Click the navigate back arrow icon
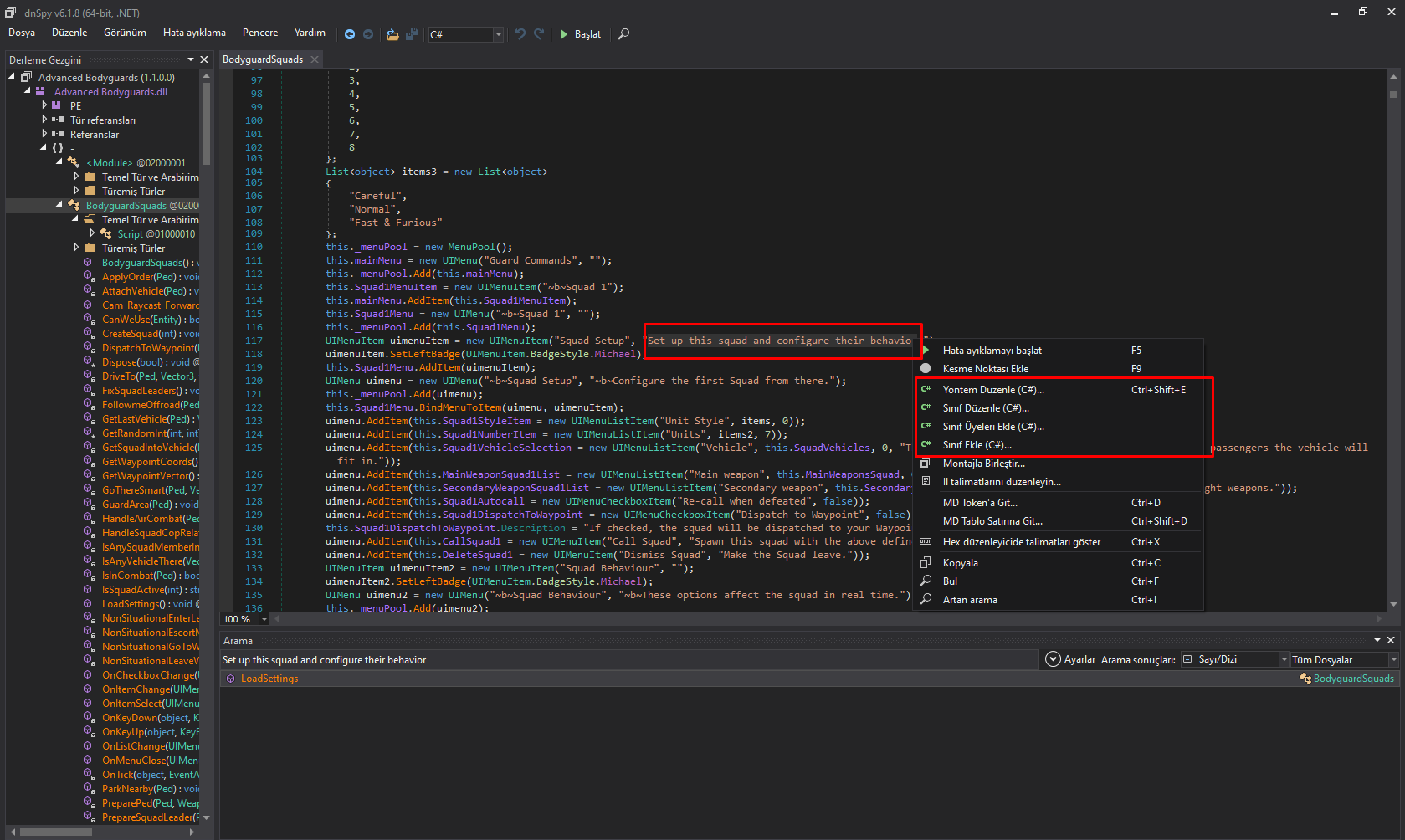 tap(350, 34)
